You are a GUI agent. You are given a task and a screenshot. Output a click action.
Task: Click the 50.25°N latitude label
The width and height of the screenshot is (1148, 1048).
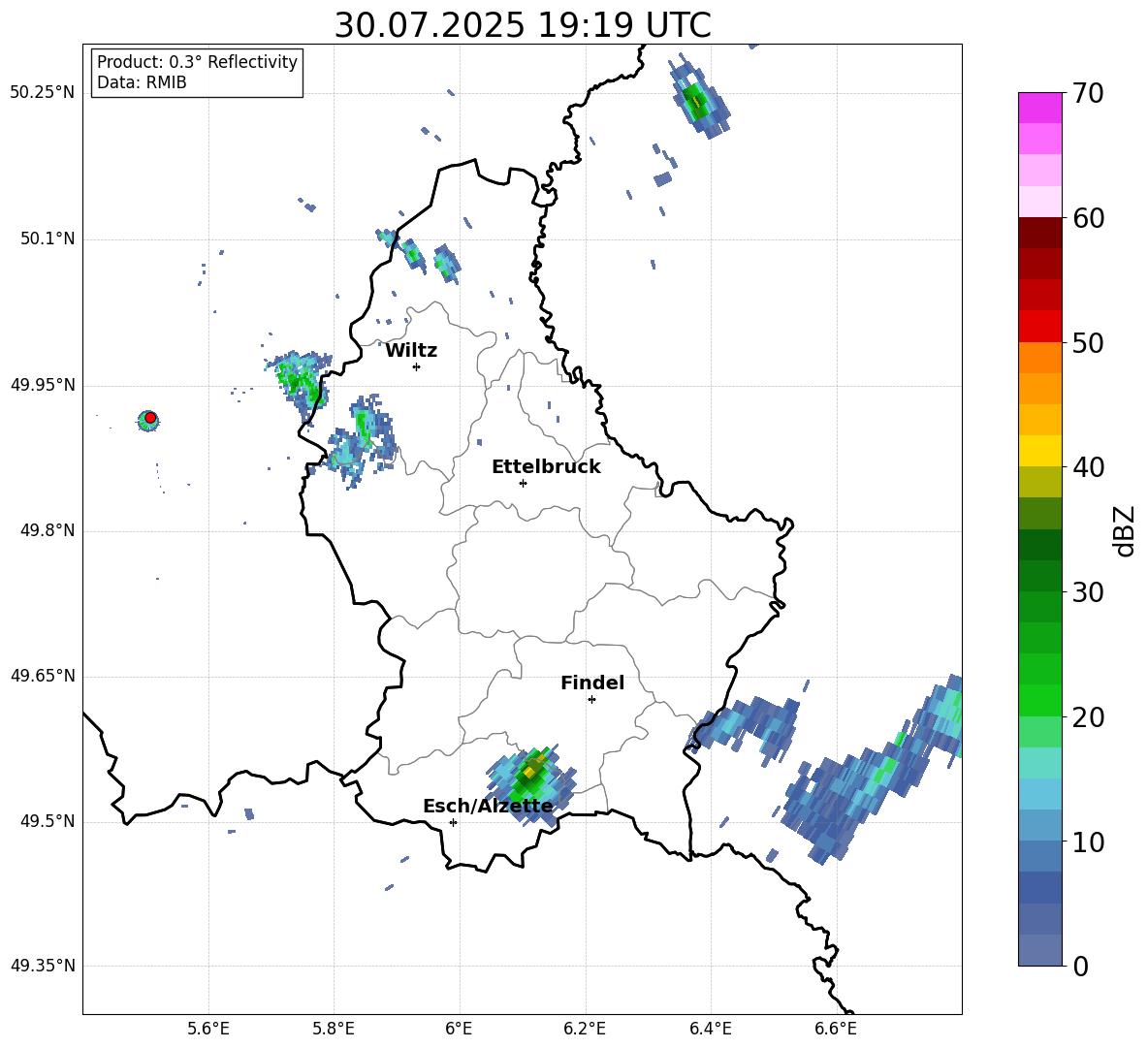(x=43, y=93)
